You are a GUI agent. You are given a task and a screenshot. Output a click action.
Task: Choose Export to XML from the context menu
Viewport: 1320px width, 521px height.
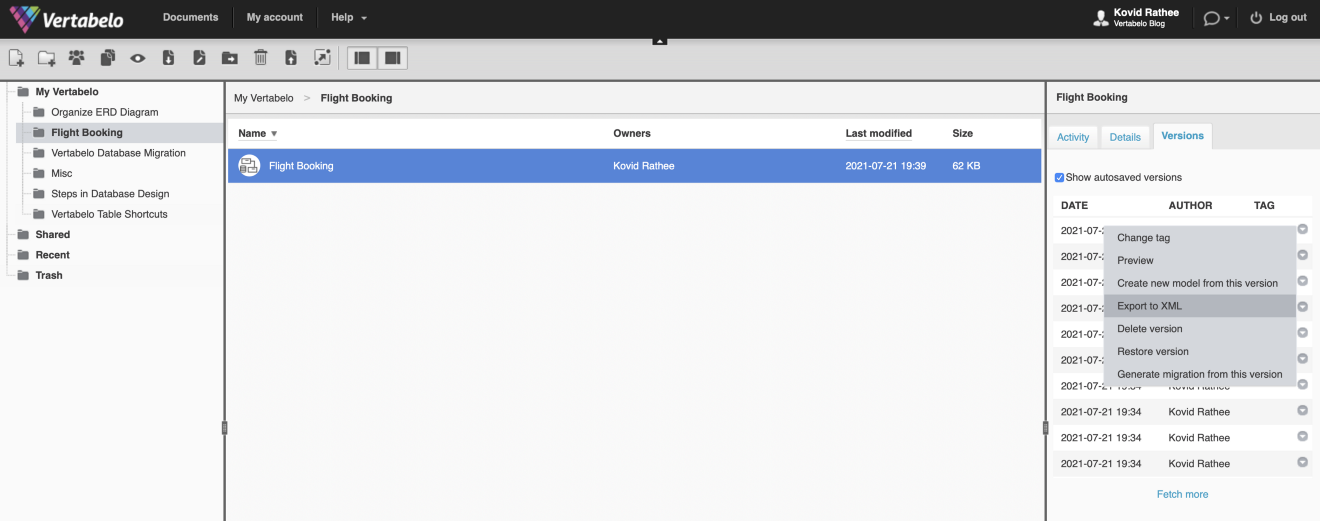1200,306
